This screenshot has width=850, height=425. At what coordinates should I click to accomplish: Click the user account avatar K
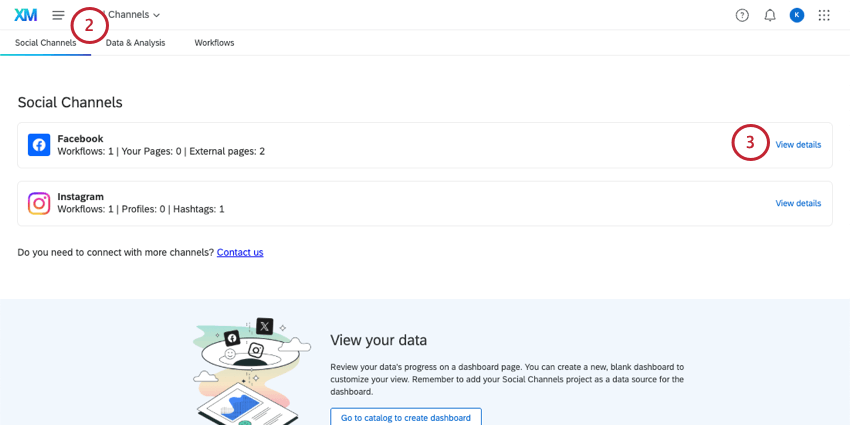pos(797,15)
